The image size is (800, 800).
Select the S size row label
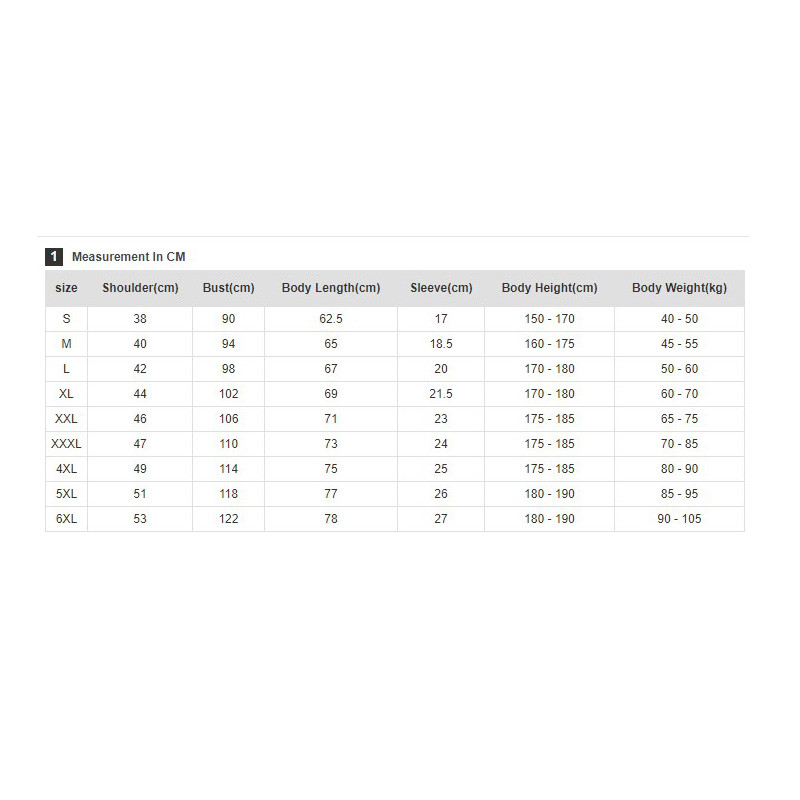(x=66, y=319)
